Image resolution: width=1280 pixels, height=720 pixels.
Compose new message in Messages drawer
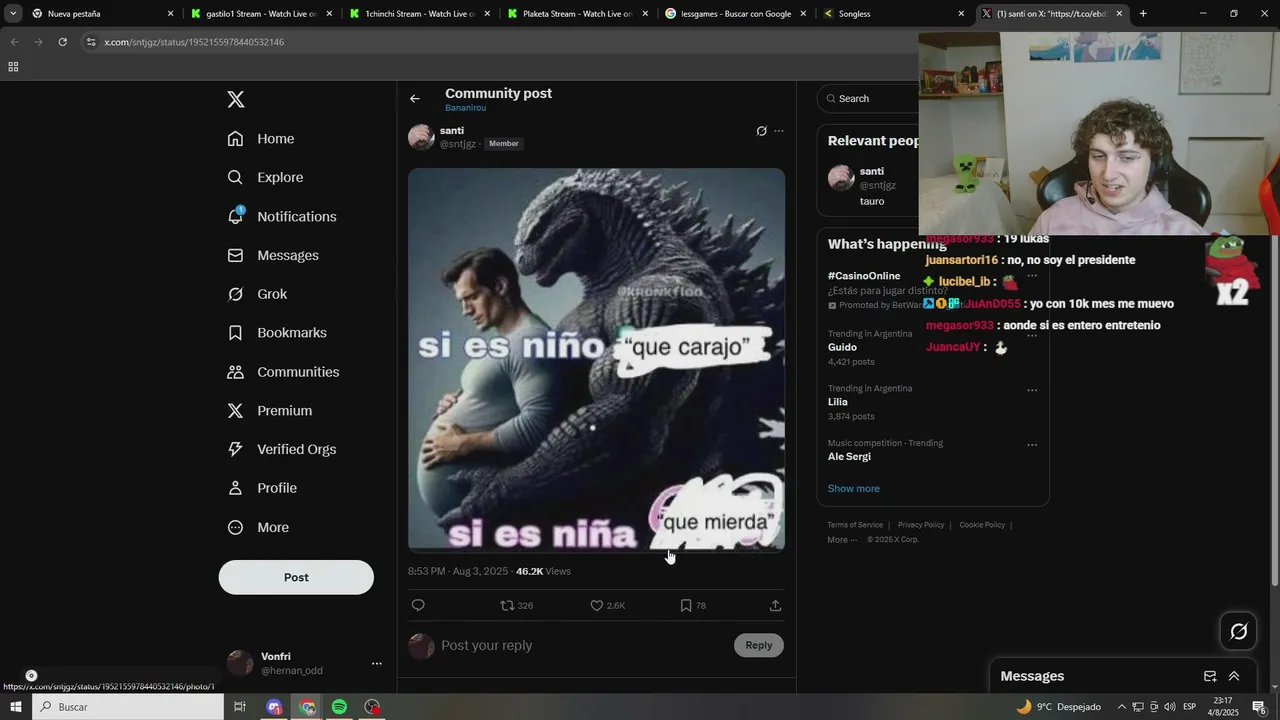1210,676
